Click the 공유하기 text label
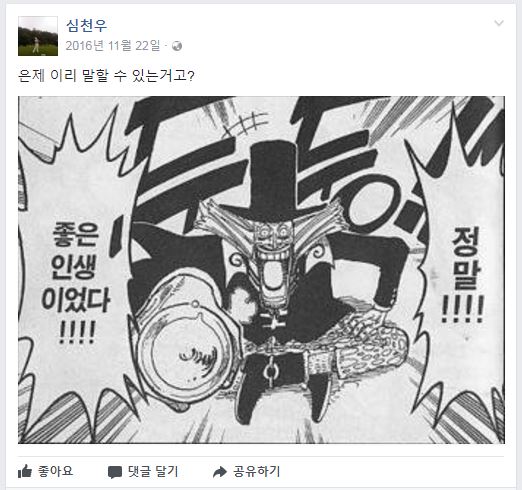The image size is (522, 490). [x=257, y=471]
